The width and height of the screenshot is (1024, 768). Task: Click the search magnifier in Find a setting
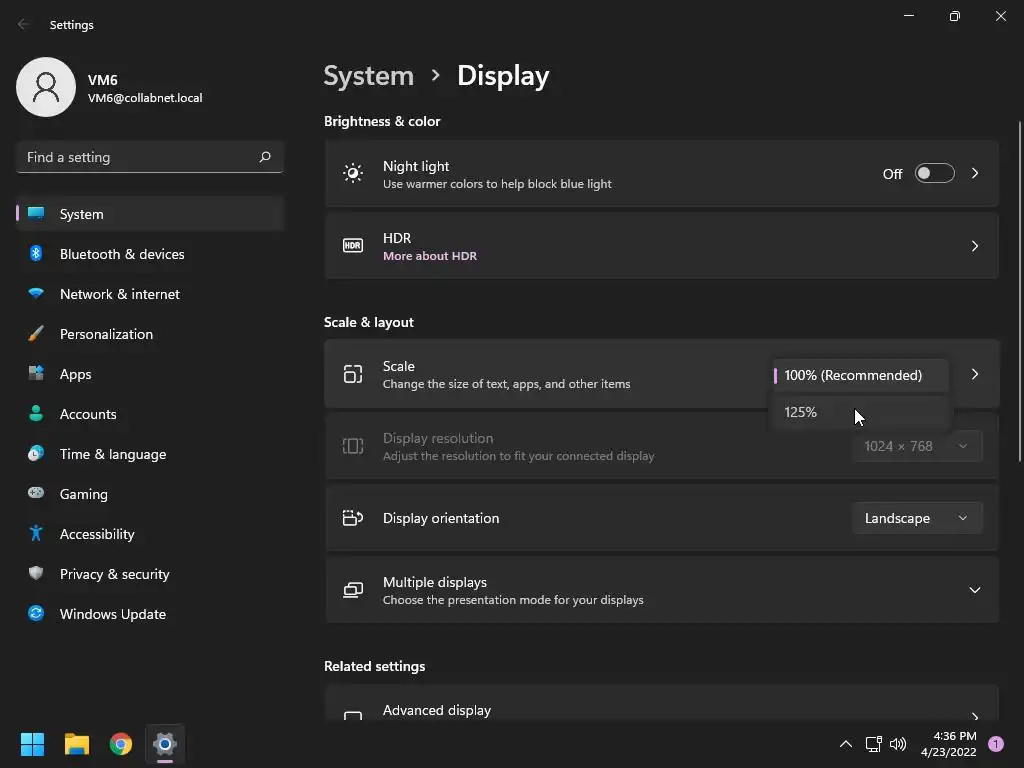265,157
